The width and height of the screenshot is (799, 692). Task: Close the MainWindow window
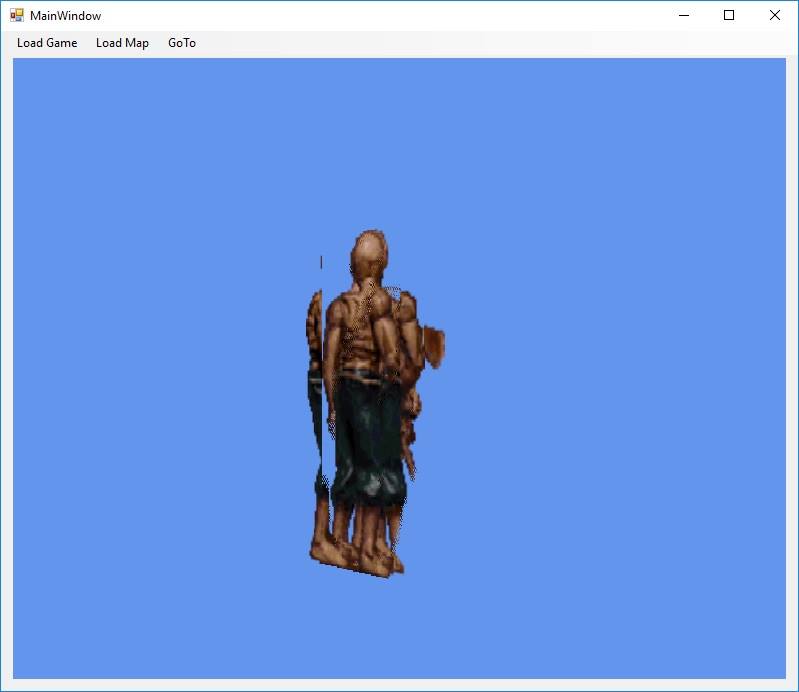(x=775, y=15)
